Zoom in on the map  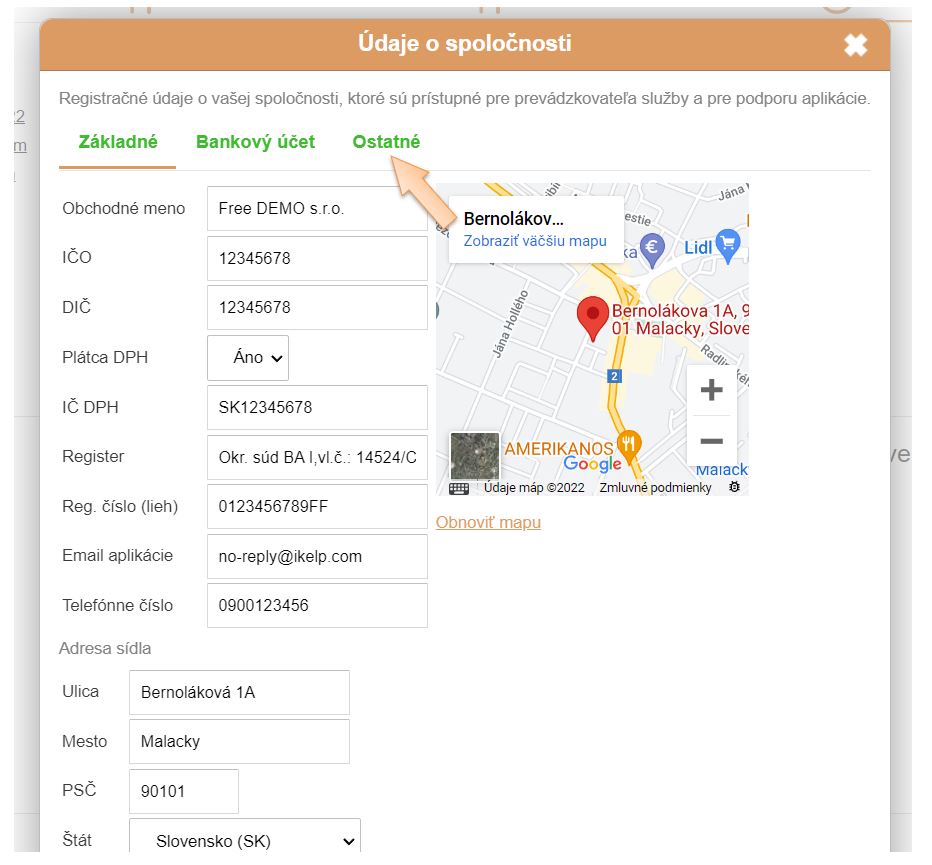click(711, 390)
